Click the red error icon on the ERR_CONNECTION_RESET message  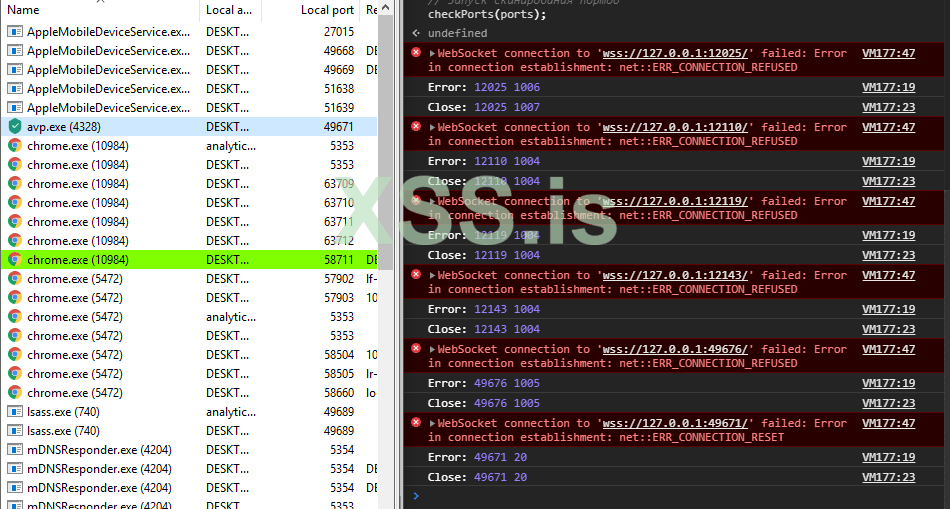pyautogui.click(x=416, y=422)
